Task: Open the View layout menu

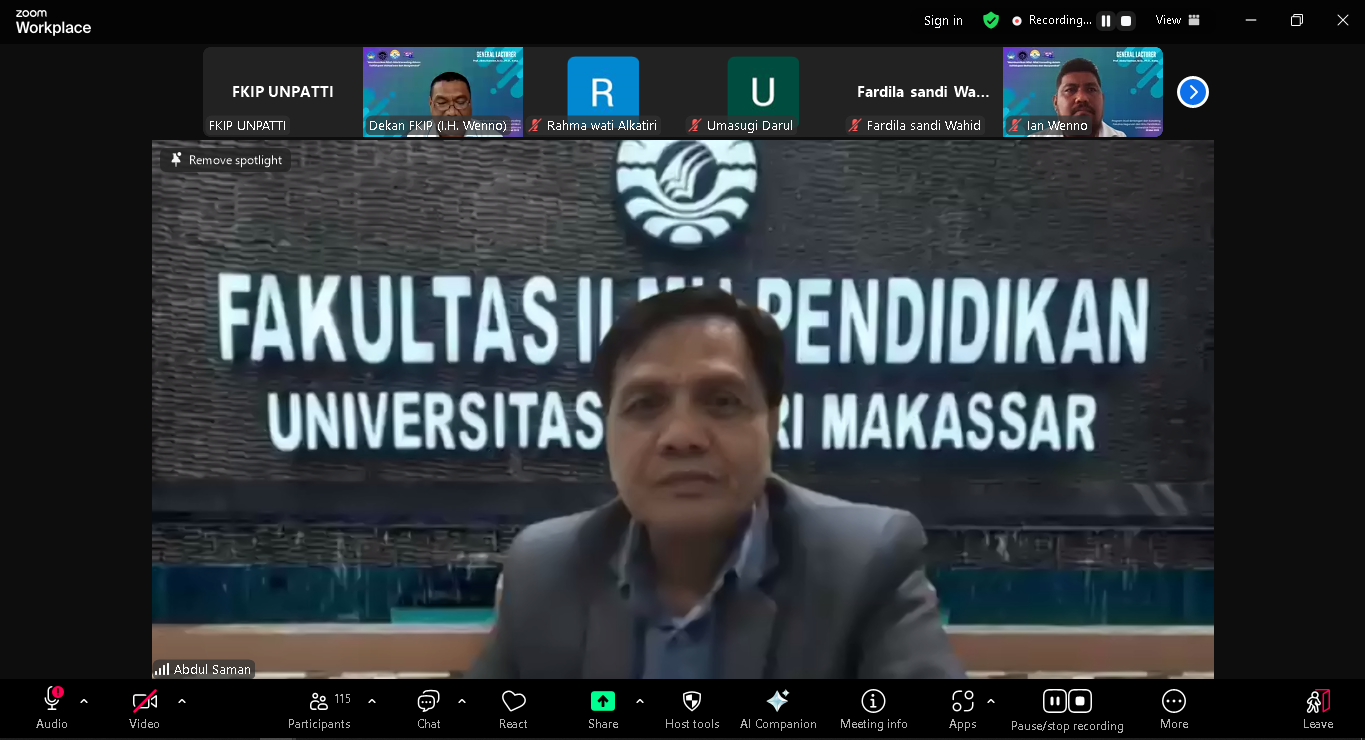Action: 1177,20
